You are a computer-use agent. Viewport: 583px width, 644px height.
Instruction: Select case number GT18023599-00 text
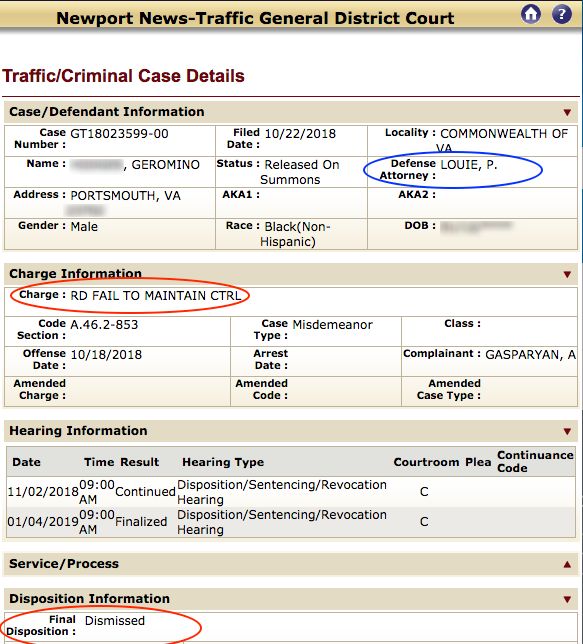point(120,134)
